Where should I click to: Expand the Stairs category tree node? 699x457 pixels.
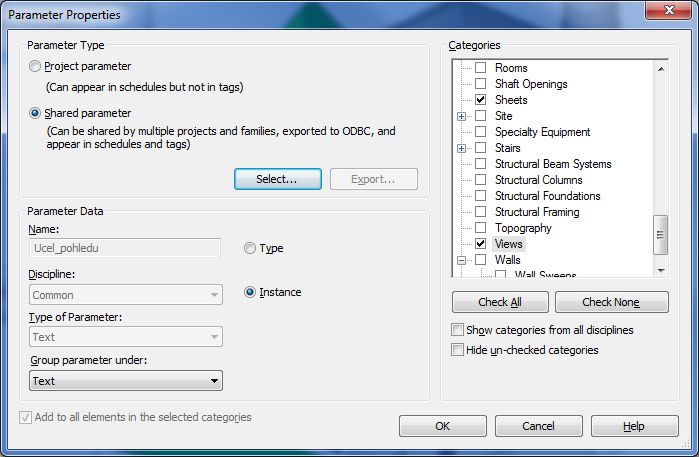point(462,148)
